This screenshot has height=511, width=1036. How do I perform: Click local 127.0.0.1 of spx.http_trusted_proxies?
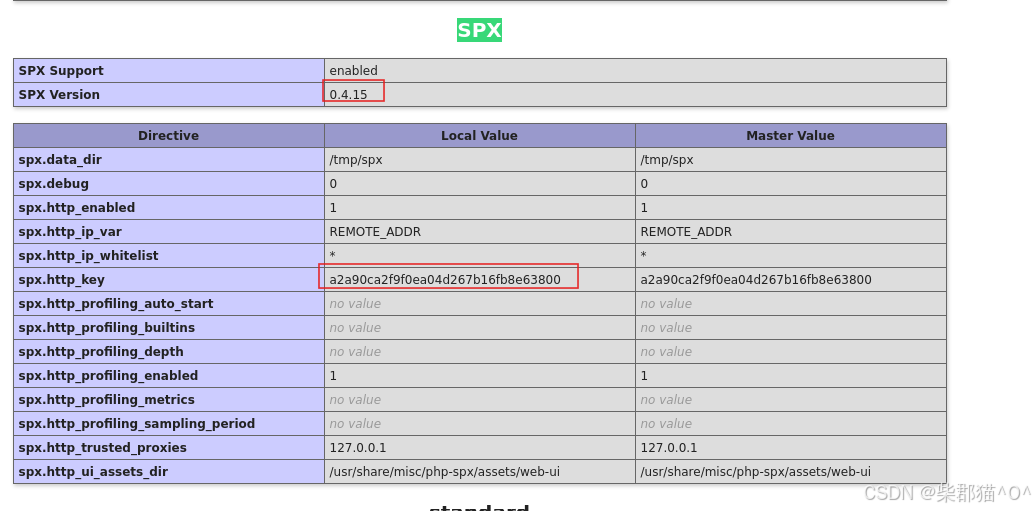358,448
